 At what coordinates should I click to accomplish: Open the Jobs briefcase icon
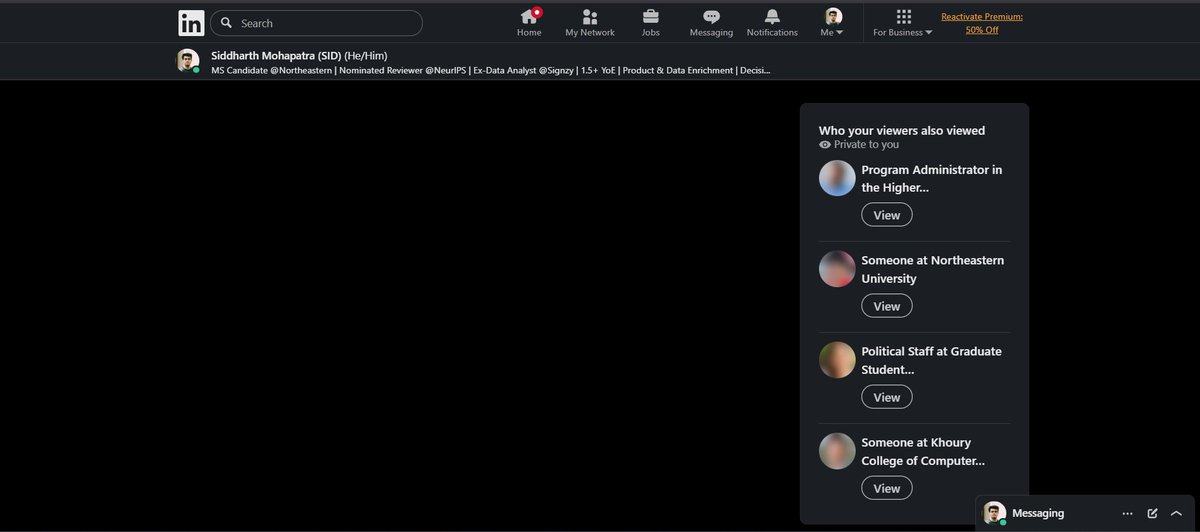650,16
